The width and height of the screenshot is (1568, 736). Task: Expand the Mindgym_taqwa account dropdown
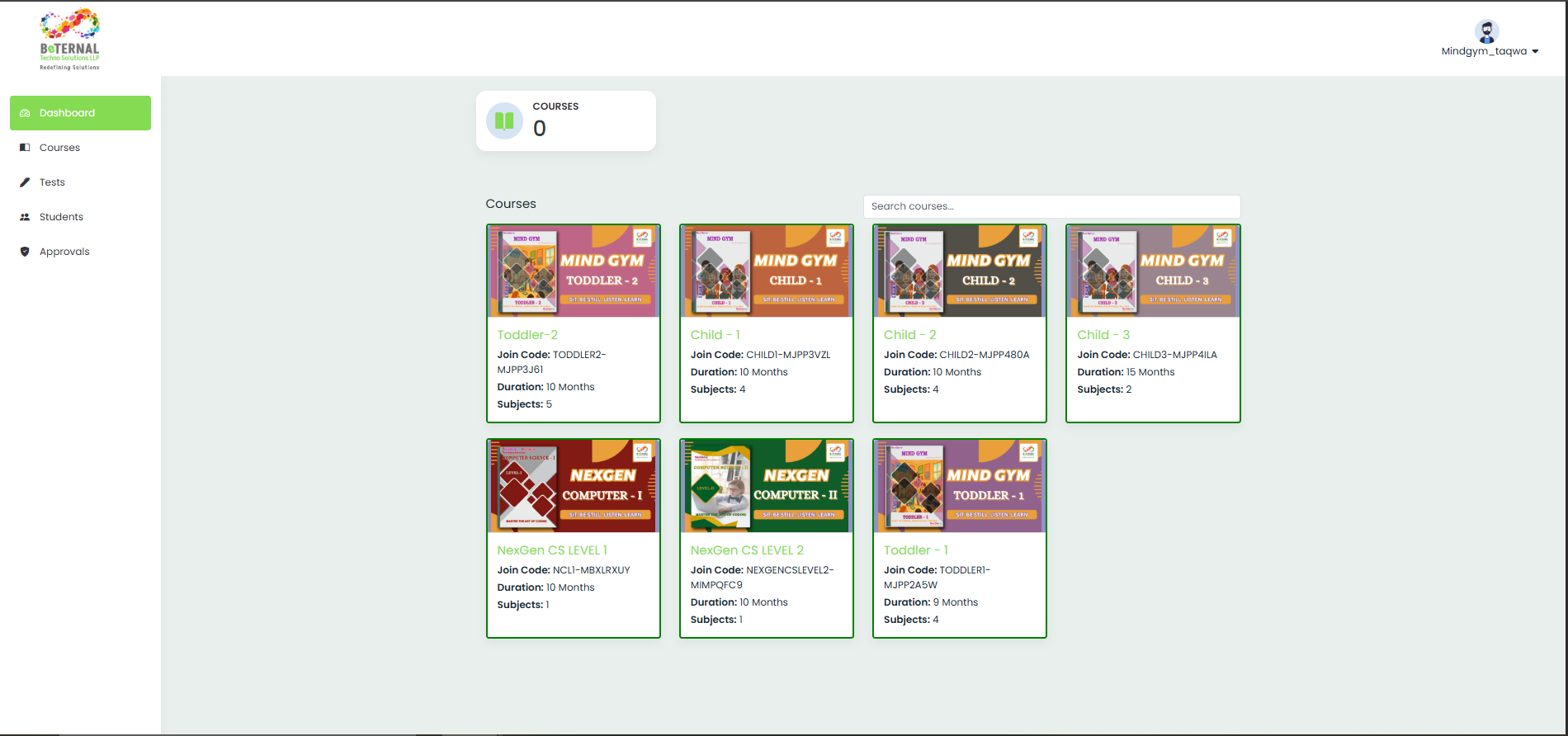pos(1535,51)
